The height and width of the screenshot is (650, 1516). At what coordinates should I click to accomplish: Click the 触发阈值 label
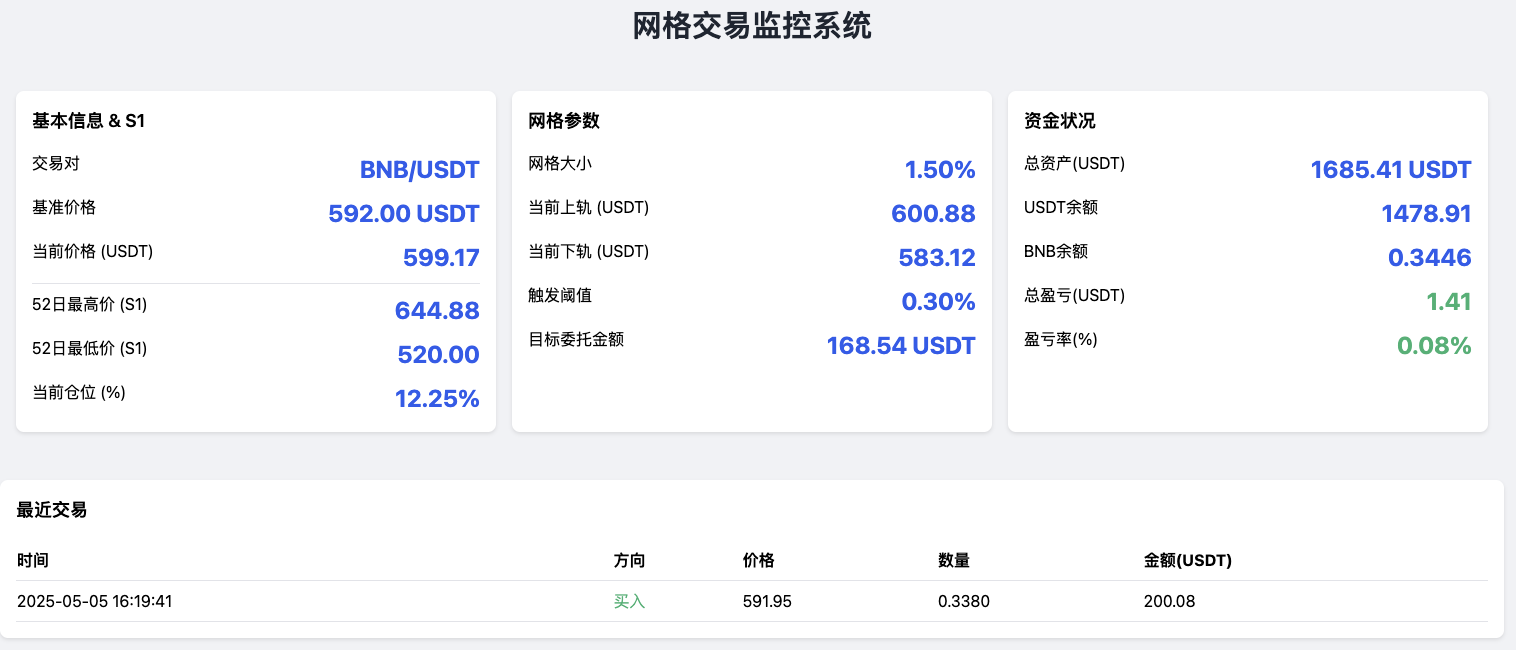560,295
